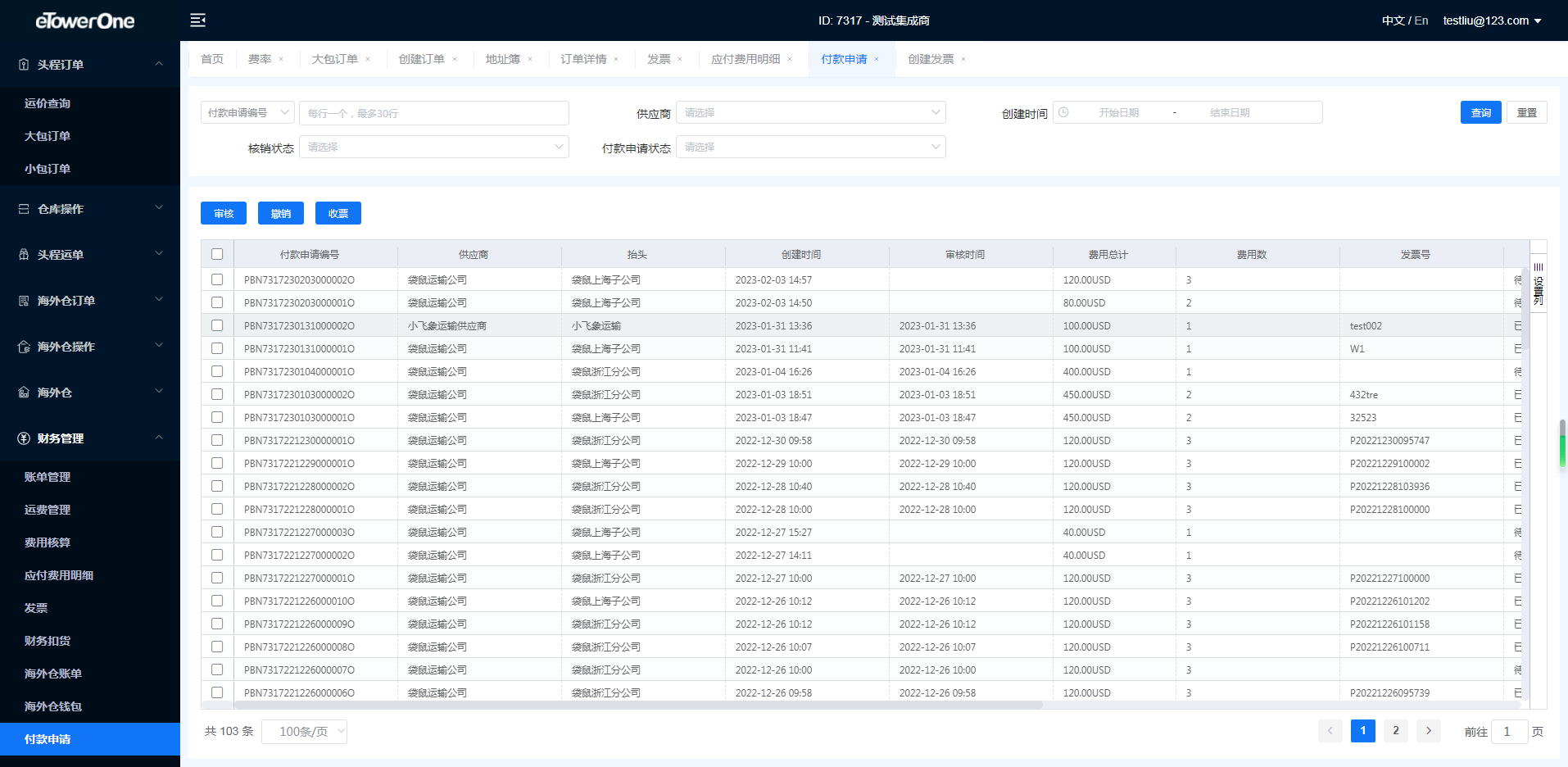Viewport: 1568px width, 767px height.
Task: Click the horizontal scrollbar below the table
Action: click(638, 705)
